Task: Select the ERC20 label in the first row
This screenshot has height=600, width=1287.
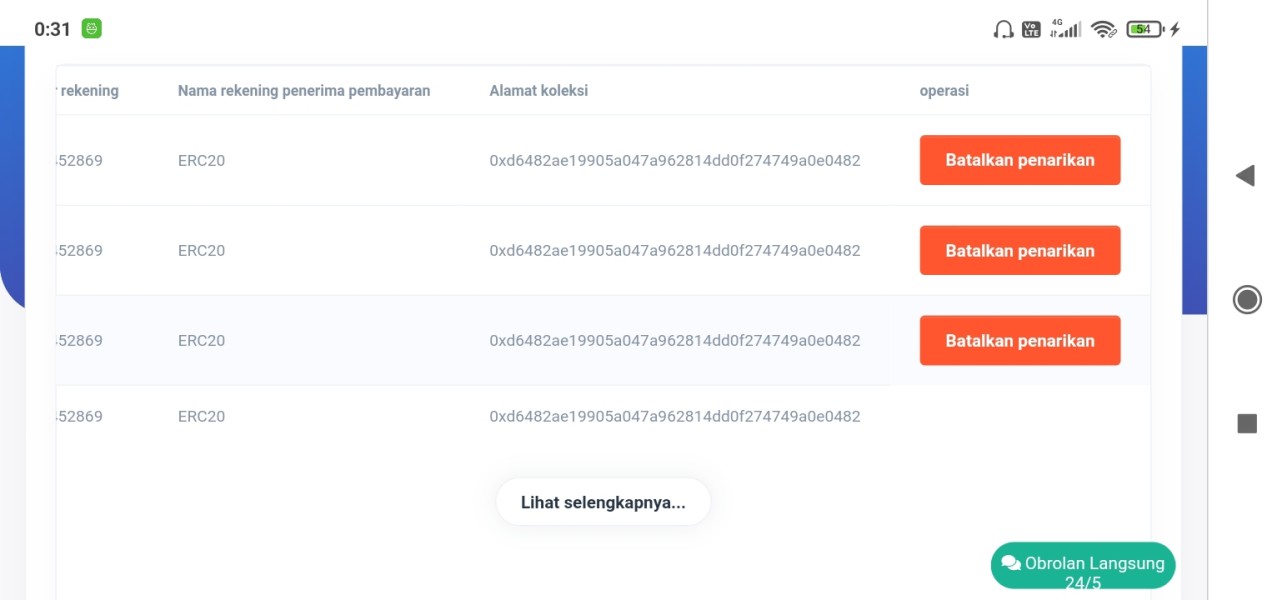Action: pos(201,160)
